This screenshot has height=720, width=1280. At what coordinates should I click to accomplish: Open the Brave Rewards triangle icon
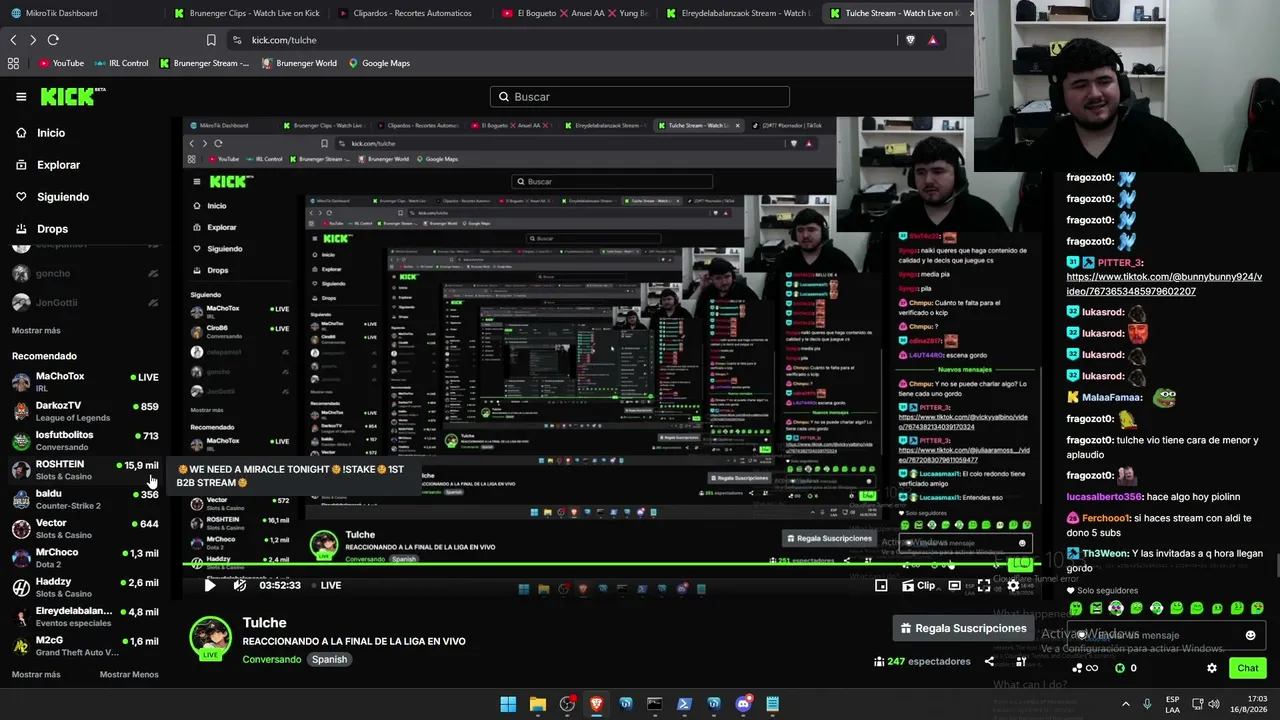[x=932, y=40]
